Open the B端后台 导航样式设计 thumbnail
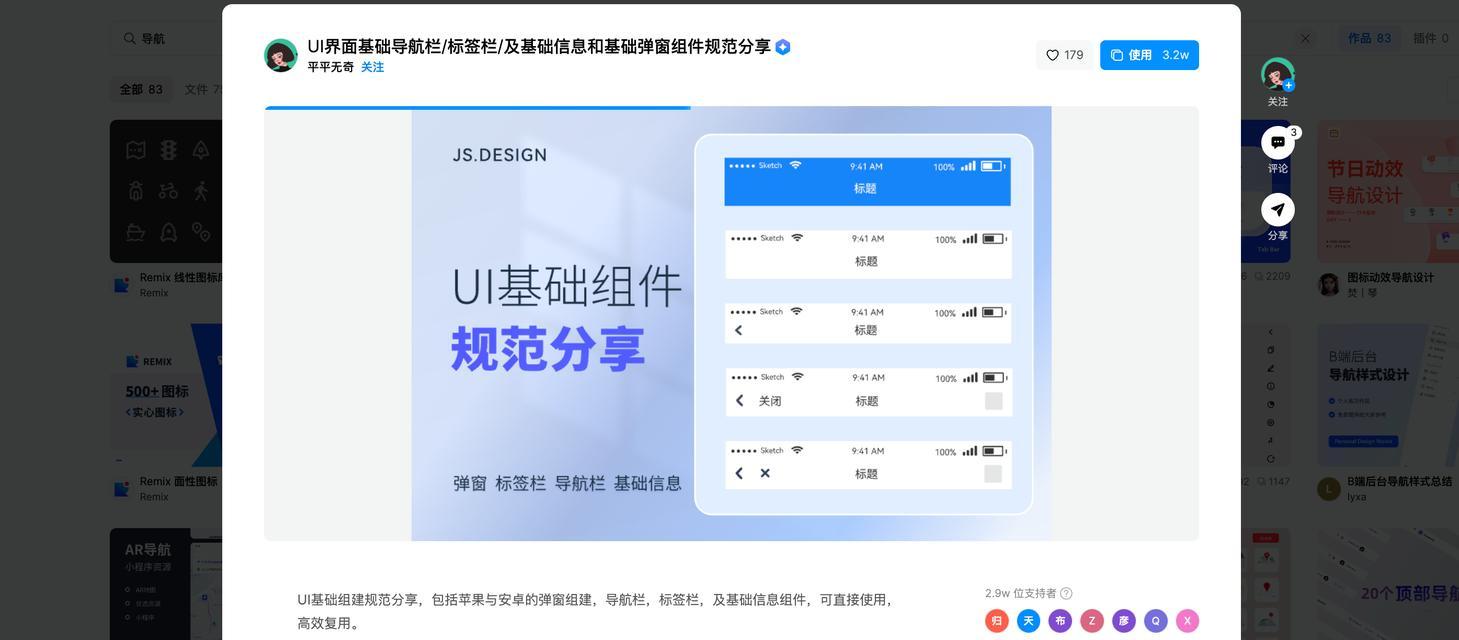The height and width of the screenshot is (640, 1459). tap(1388, 395)
